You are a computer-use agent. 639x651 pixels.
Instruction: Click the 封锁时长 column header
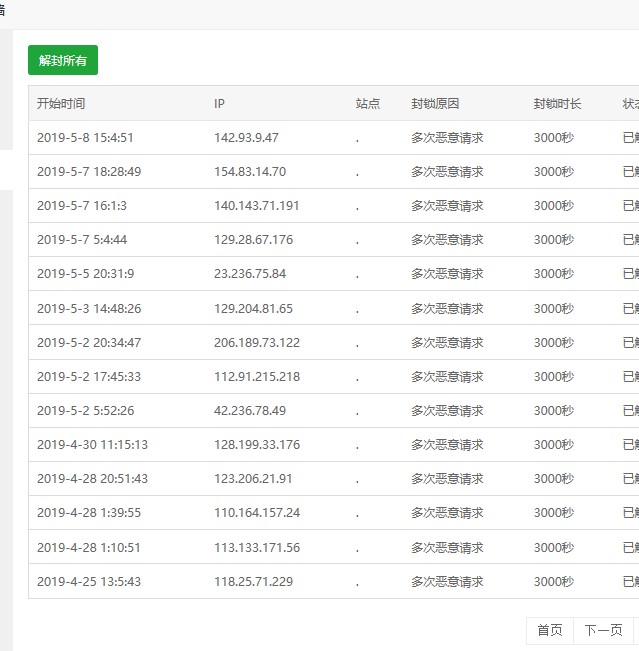click(557, 103)
